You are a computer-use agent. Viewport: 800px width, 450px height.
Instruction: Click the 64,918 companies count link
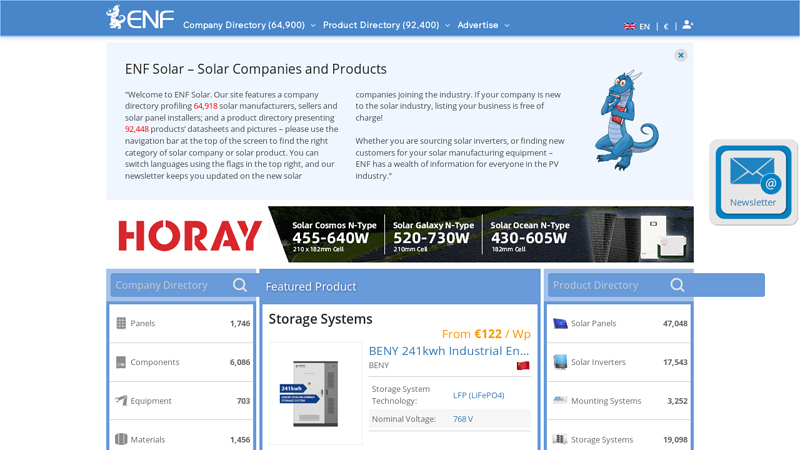(205, 106)
